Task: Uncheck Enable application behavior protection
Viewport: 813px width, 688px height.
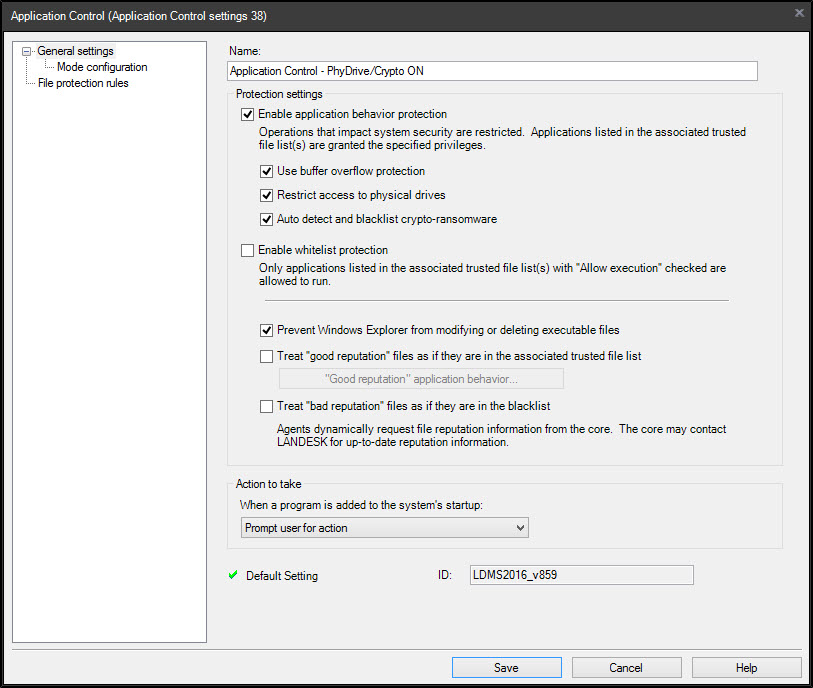Action: click(247, 114)
